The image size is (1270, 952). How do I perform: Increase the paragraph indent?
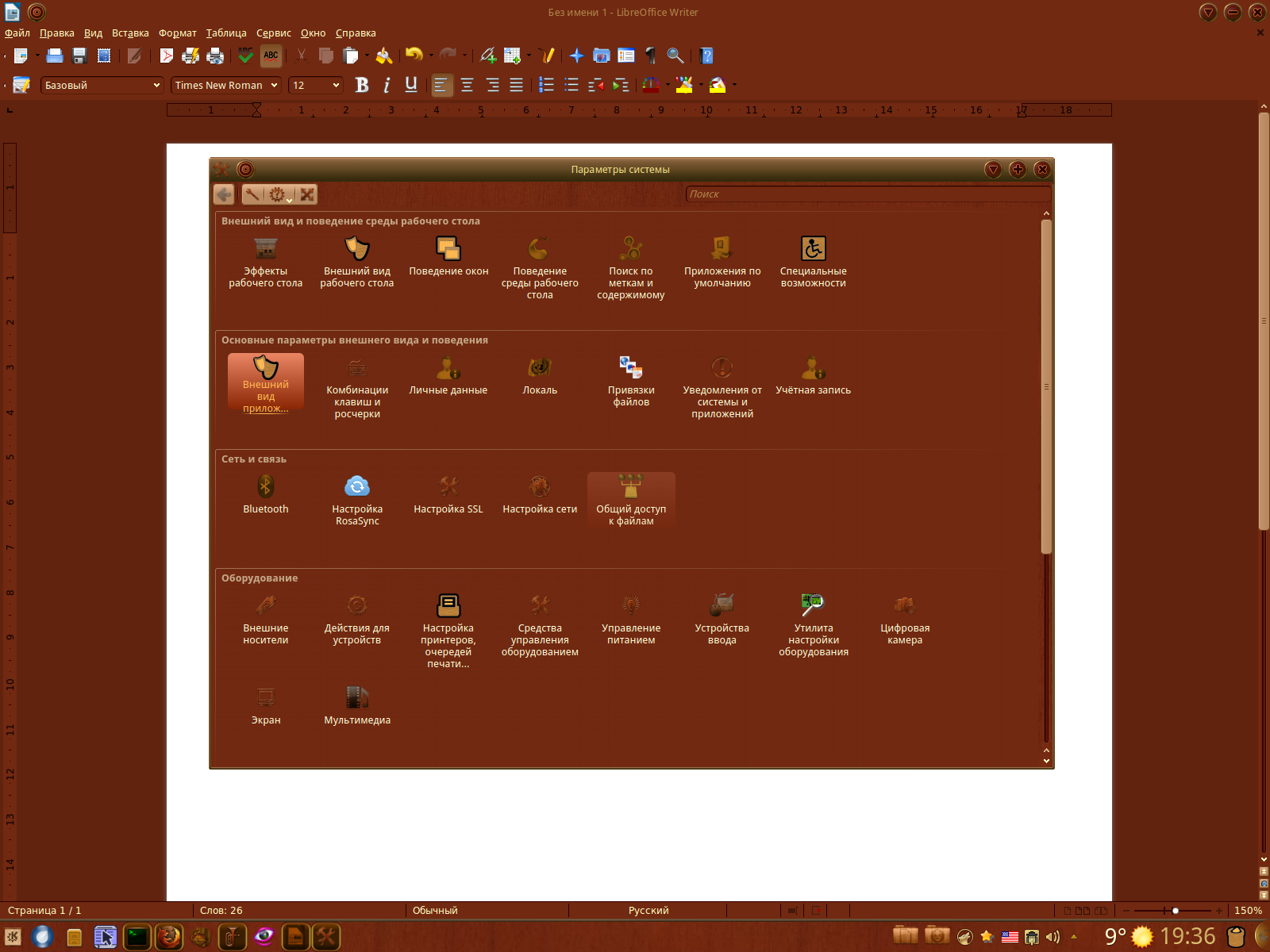point(621,85)
